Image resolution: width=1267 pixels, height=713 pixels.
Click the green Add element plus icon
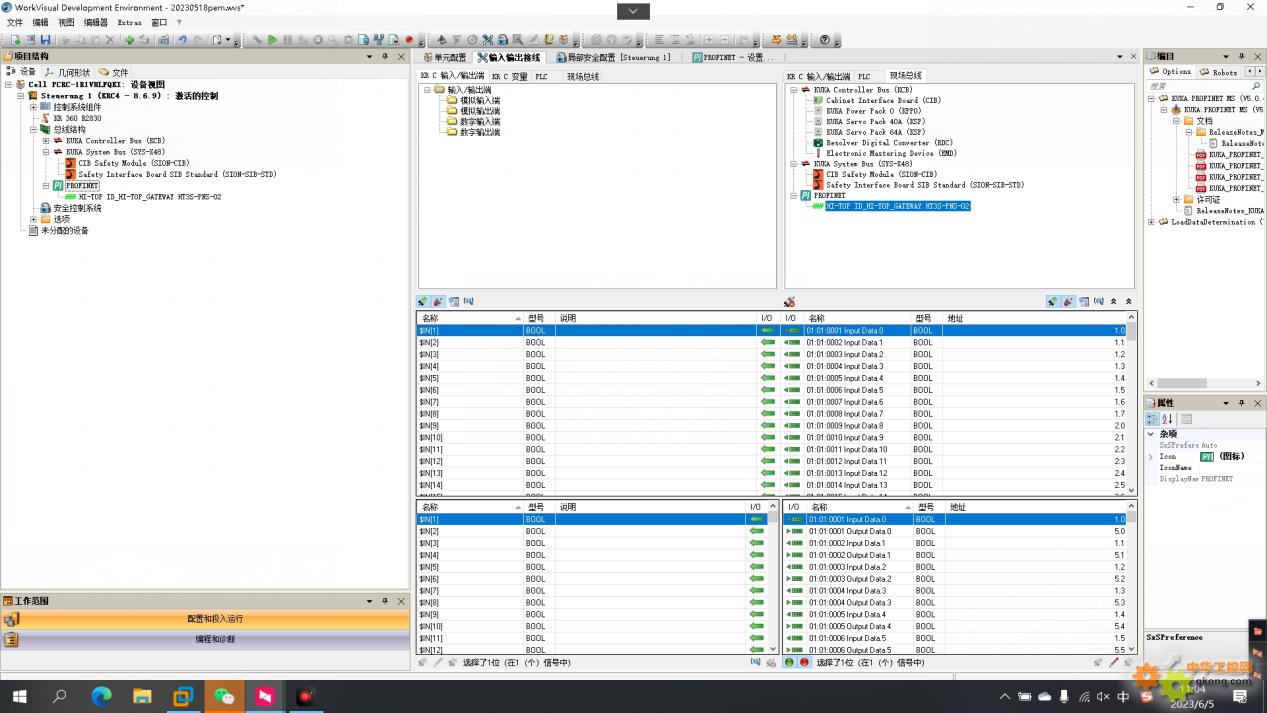tap(129, 40)
